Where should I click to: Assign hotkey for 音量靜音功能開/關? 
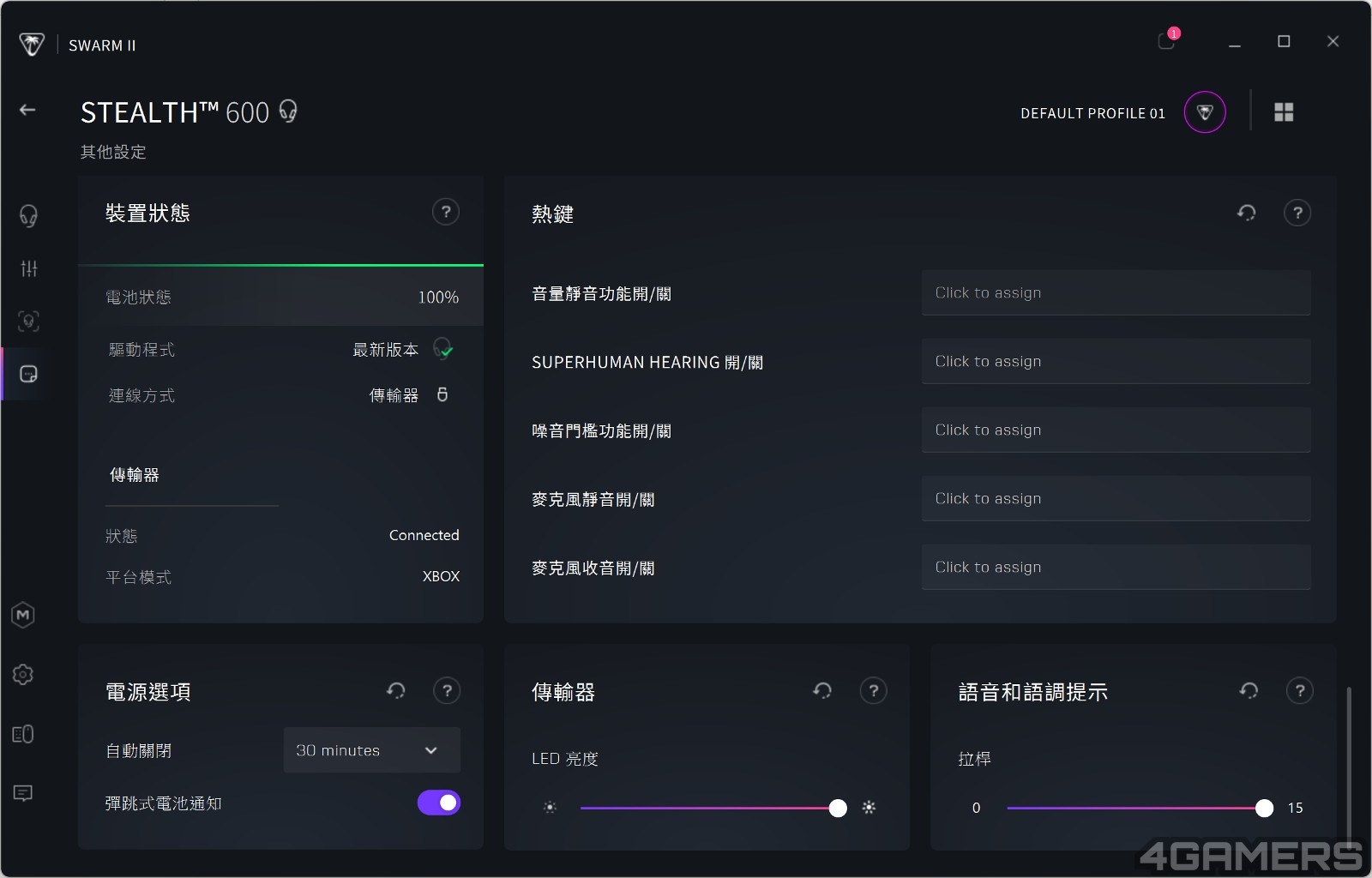point(1116,292)
